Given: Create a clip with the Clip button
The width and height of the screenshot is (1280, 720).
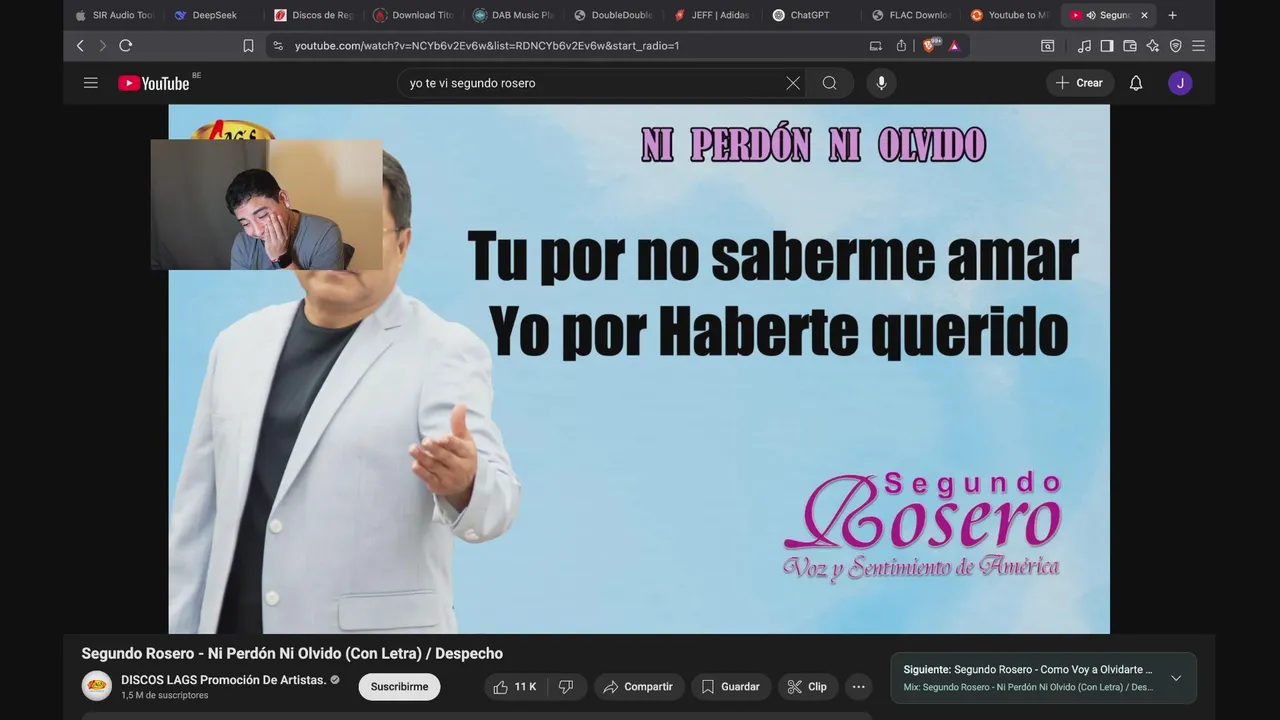Looking at the screenshot, I should point(808,687).
